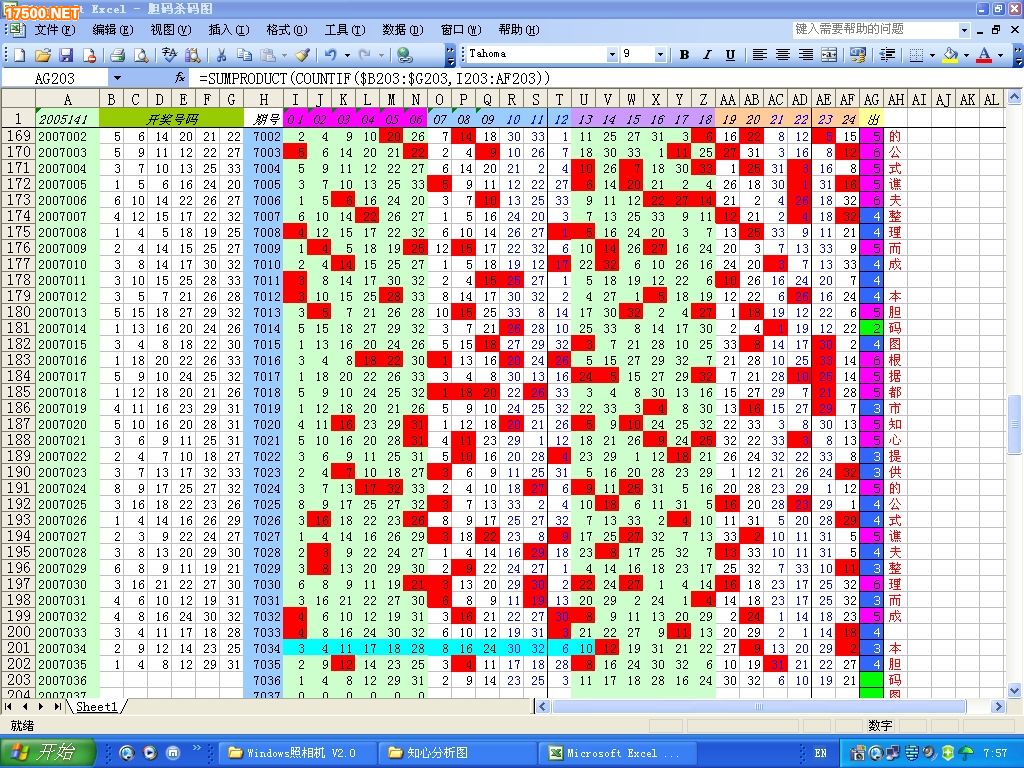
Task: Open the Tahoma font name dropdown
Action: [x=611, y=55]
